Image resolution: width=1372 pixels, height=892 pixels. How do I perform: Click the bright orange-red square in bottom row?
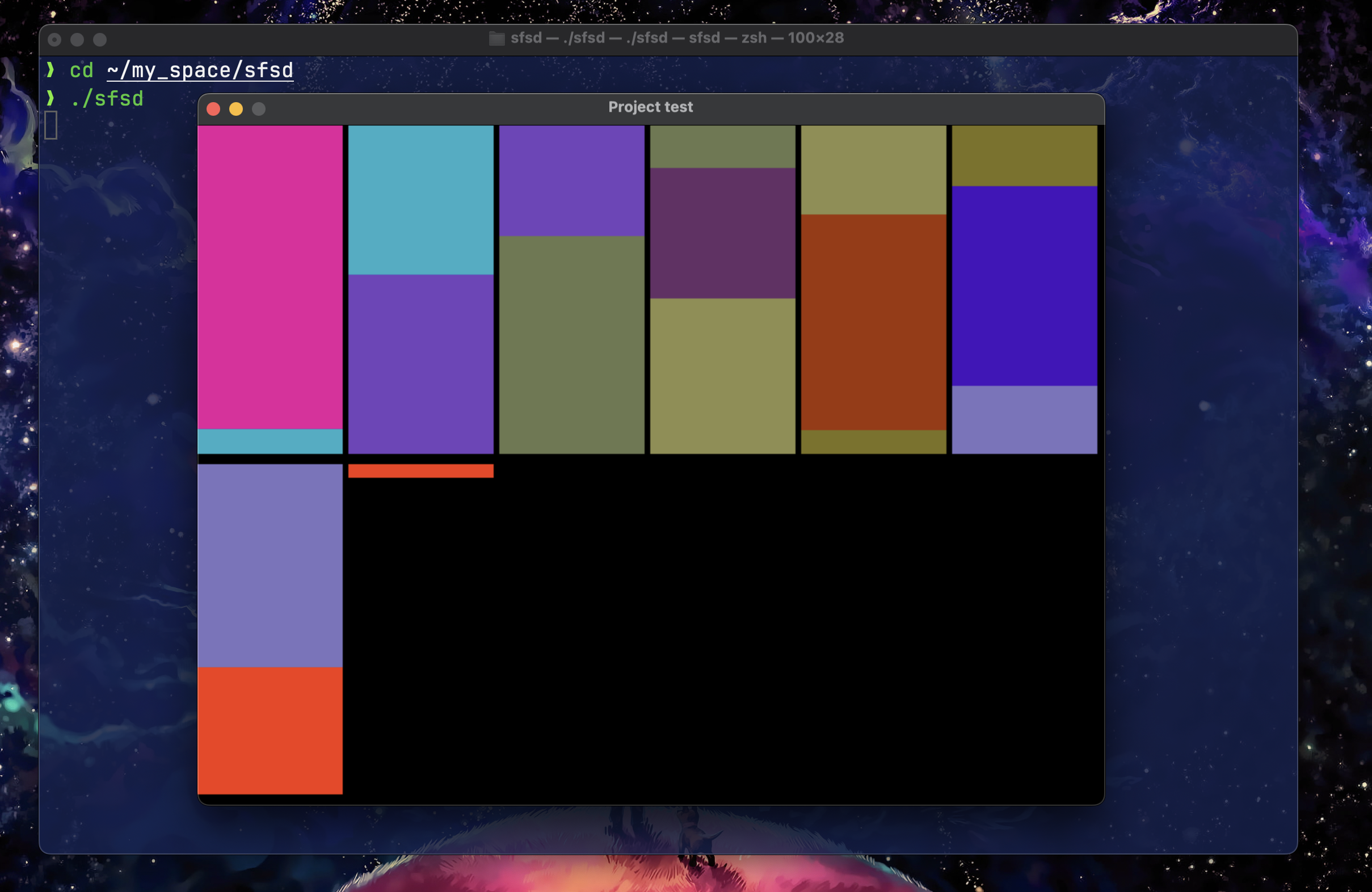(x=270, y=730)
